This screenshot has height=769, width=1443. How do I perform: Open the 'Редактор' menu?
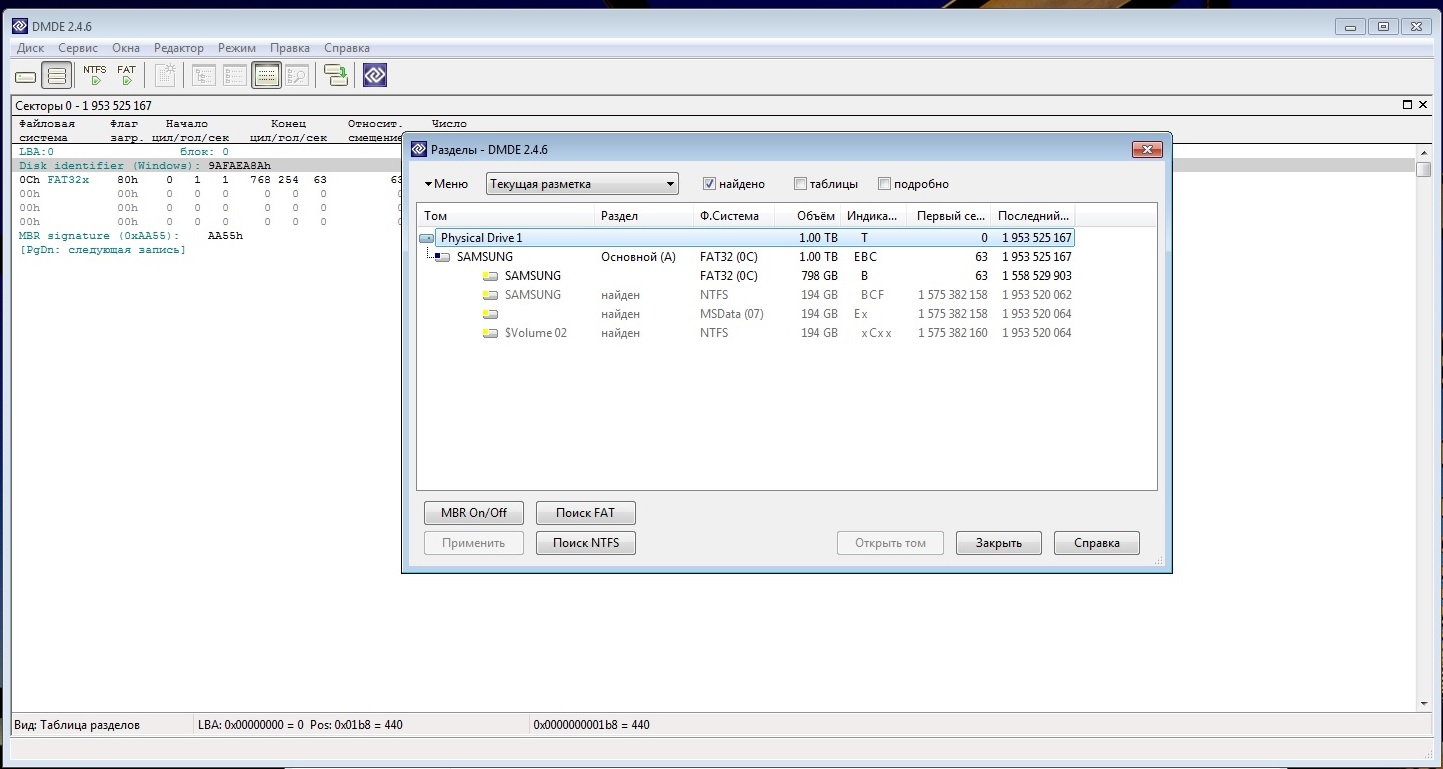pos(178,48)
